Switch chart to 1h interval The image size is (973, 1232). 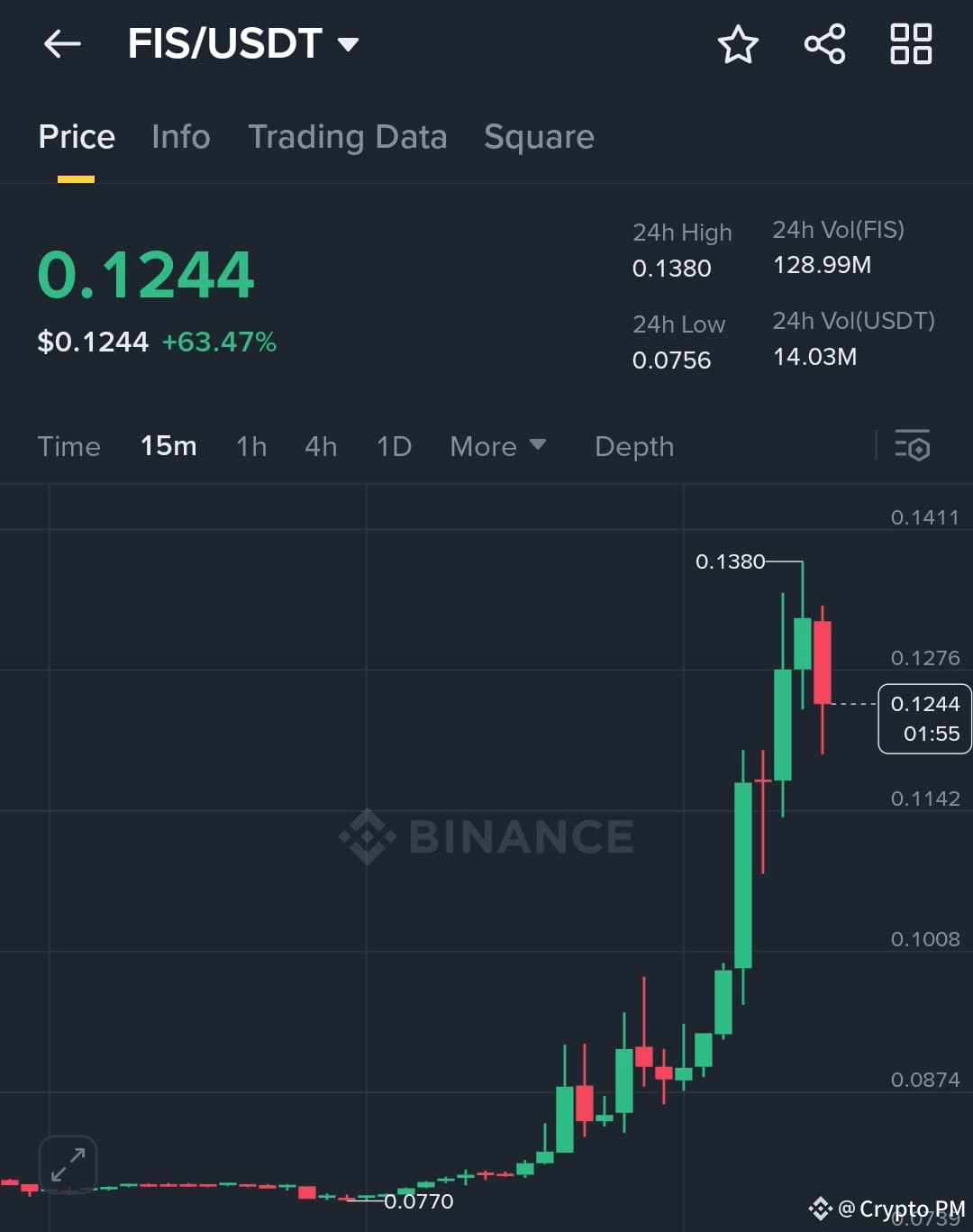tap(251, 446)
